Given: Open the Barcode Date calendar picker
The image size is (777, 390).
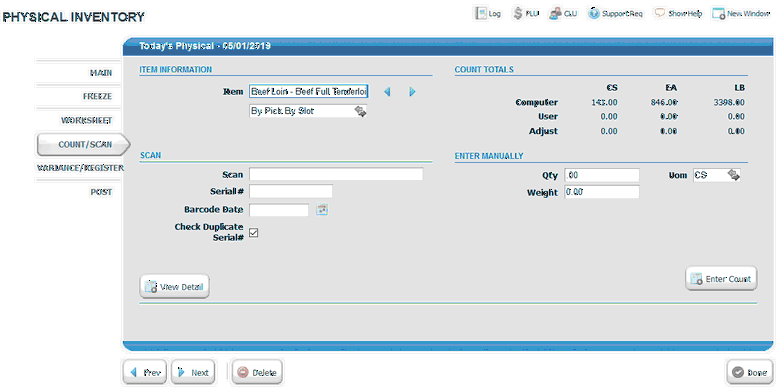Looking at the screenshot, I should pyautogui.click(x=322, y=210).
